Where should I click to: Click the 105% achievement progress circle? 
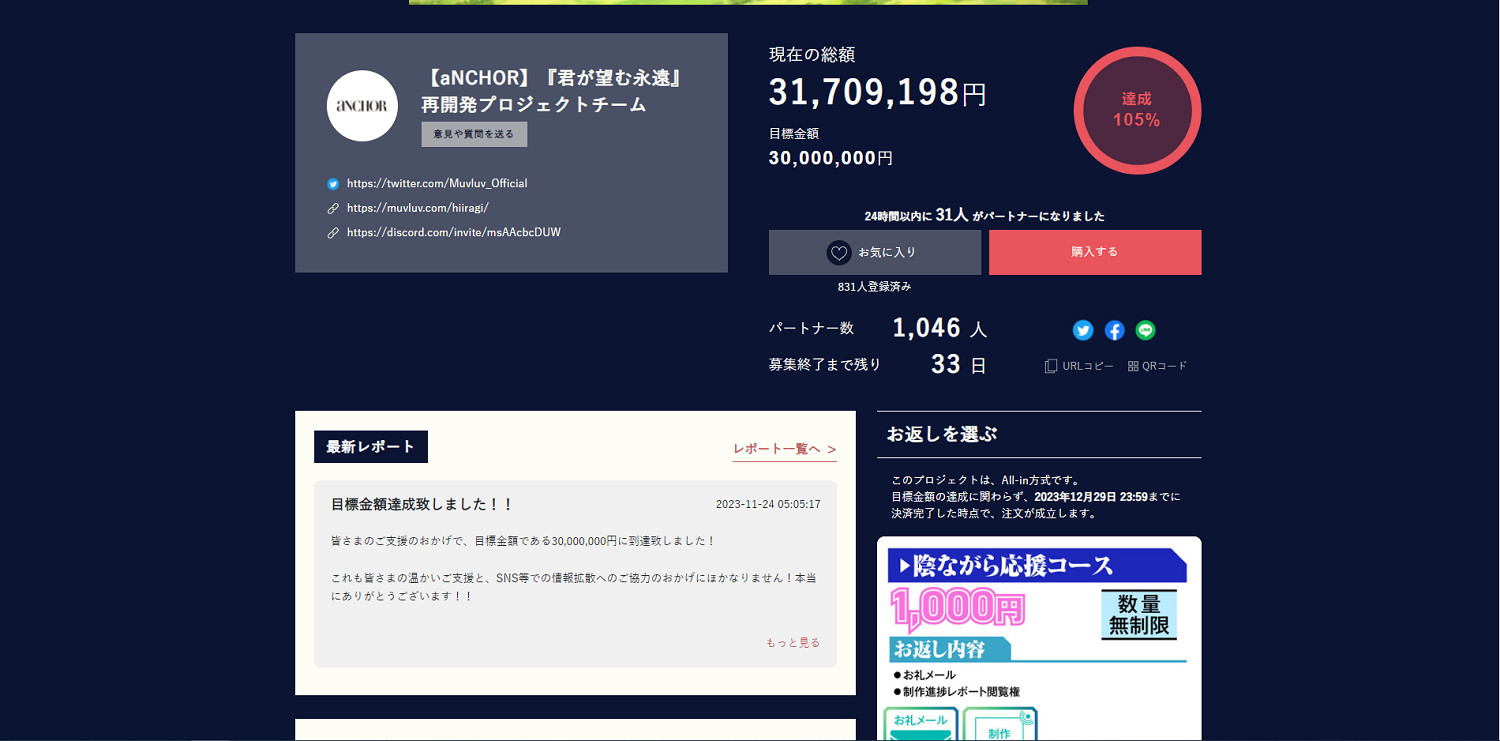pos(1137,111)
